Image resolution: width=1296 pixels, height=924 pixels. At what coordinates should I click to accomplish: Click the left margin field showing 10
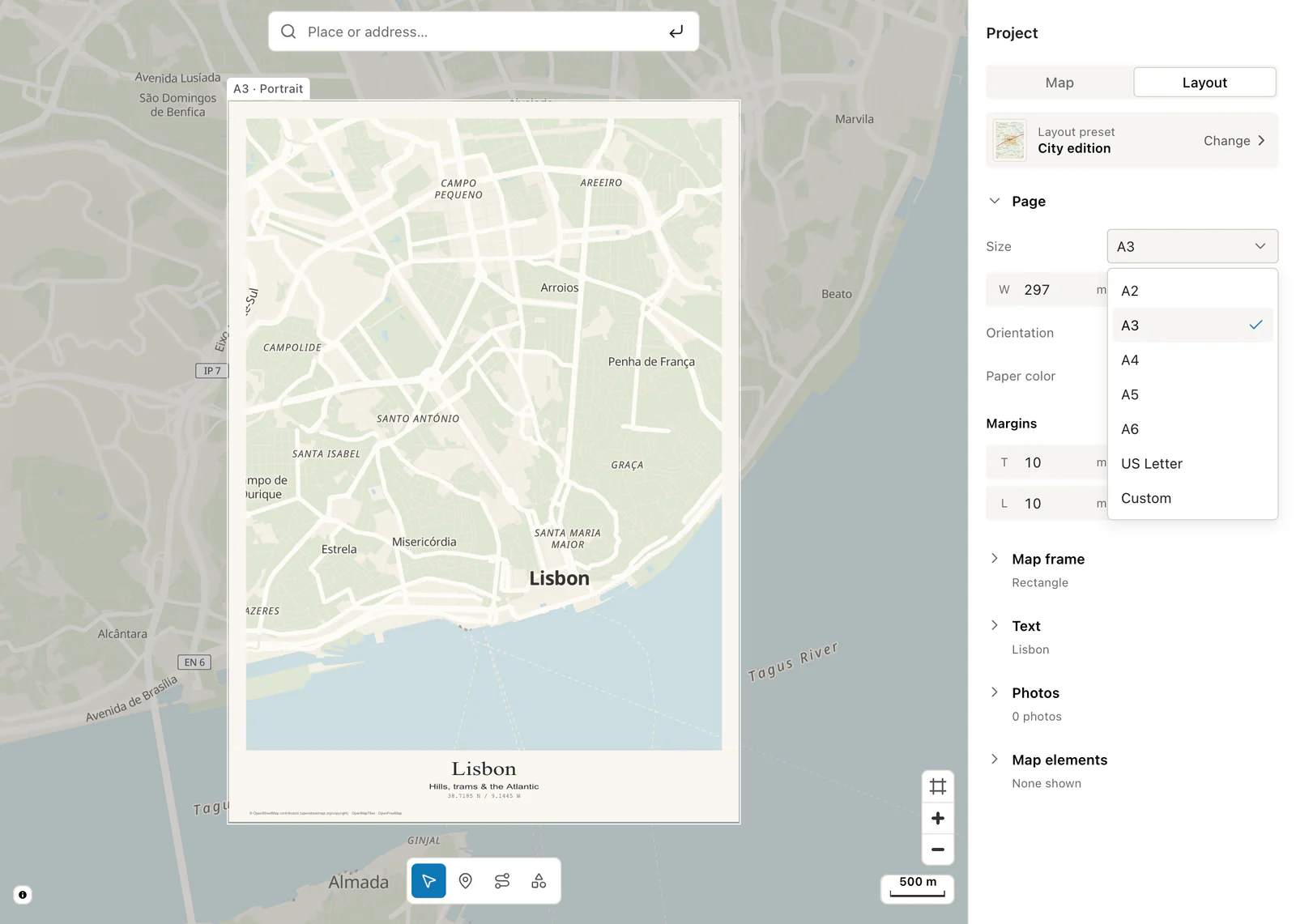click(1047, 503)
